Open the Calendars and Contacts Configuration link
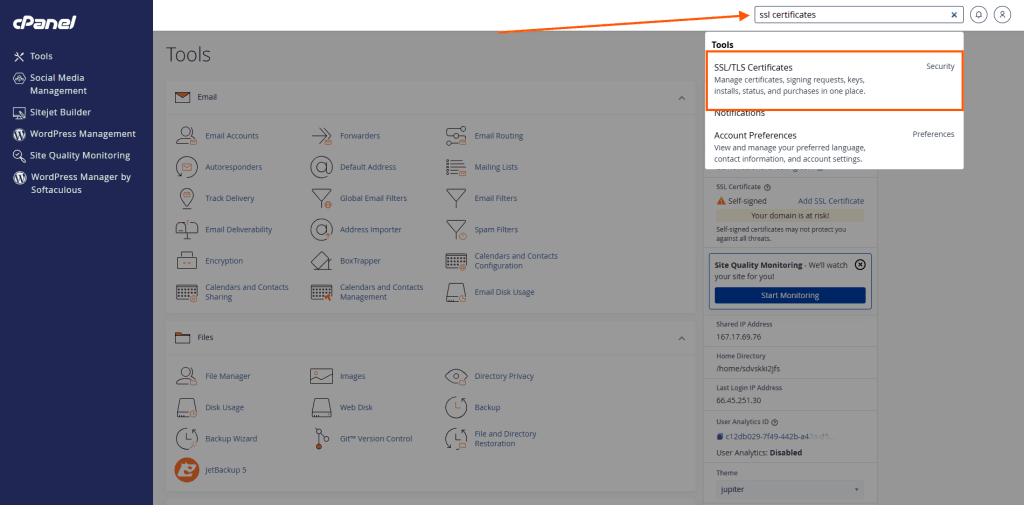Image resolution: width=1024 pixels, height=505 pixels. click(x=516, y=261)
